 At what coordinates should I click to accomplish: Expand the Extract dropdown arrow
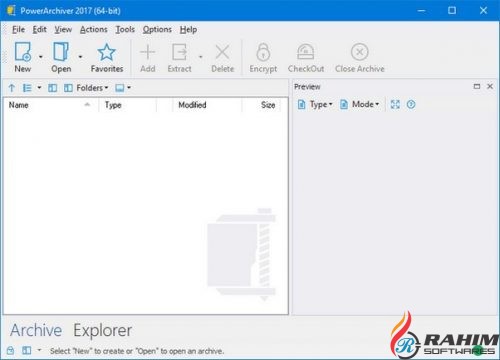pos(200,57)
